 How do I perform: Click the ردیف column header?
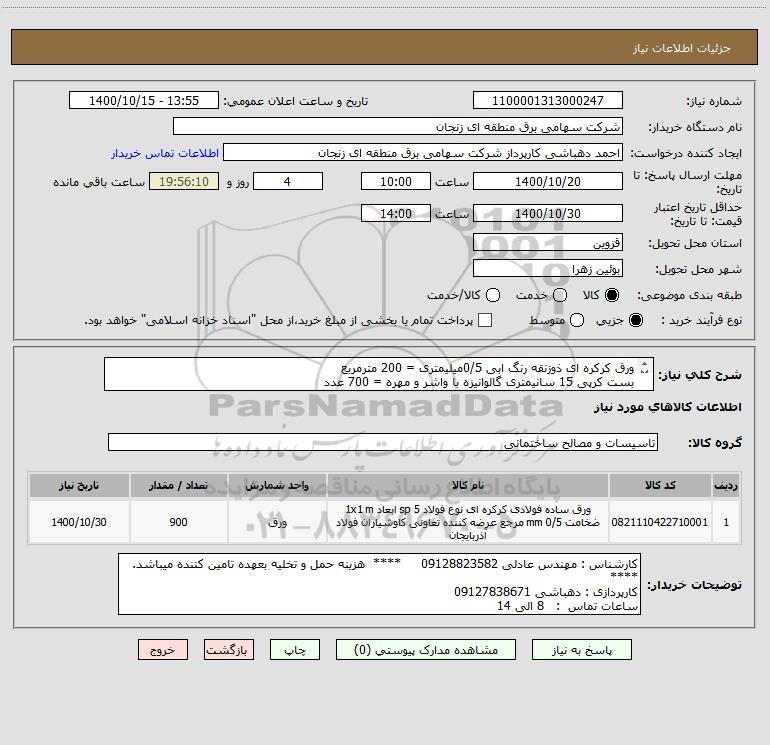click(x=726, y=485)
